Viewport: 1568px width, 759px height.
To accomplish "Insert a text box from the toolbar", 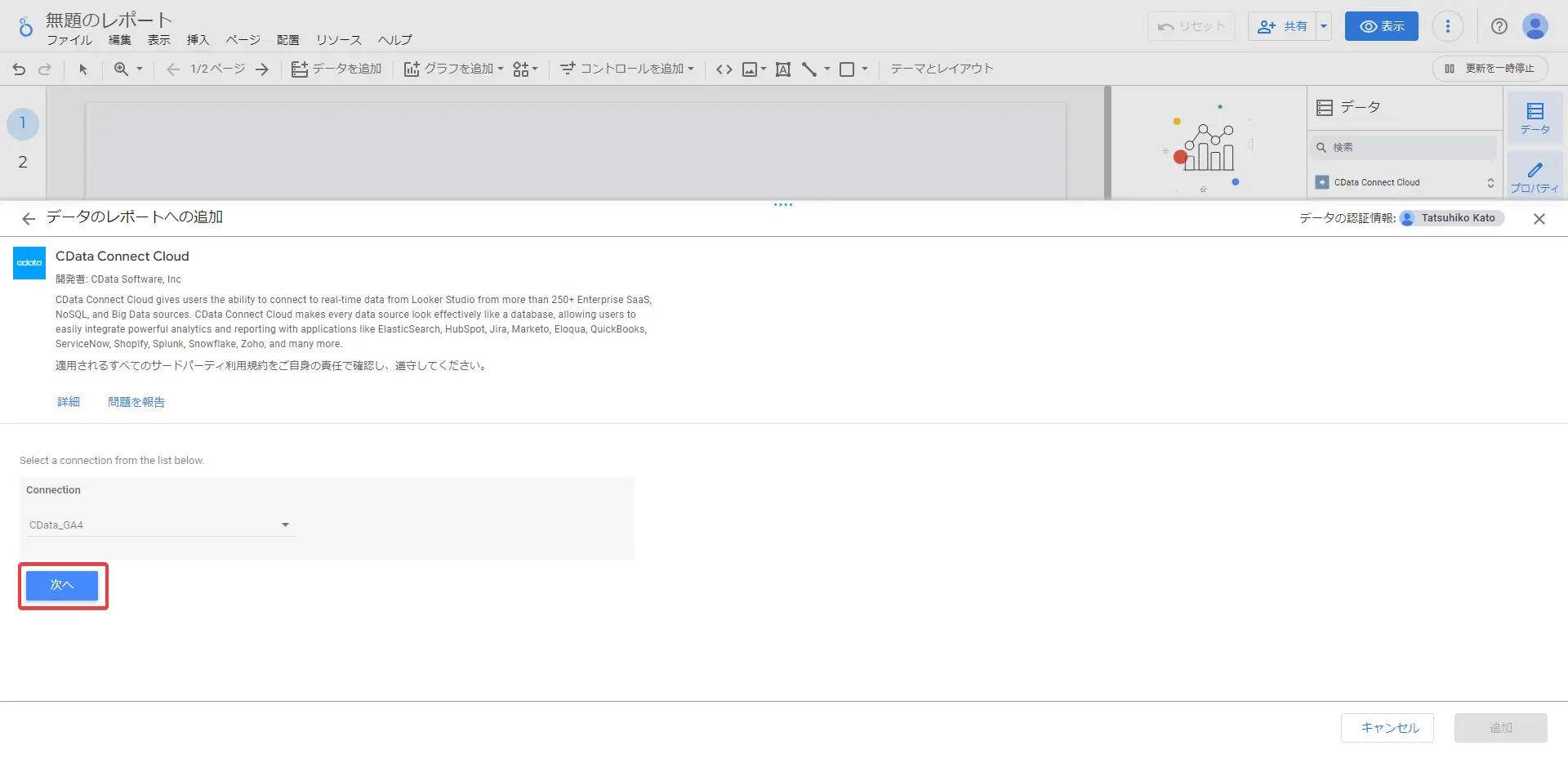I will pos(782,69).
